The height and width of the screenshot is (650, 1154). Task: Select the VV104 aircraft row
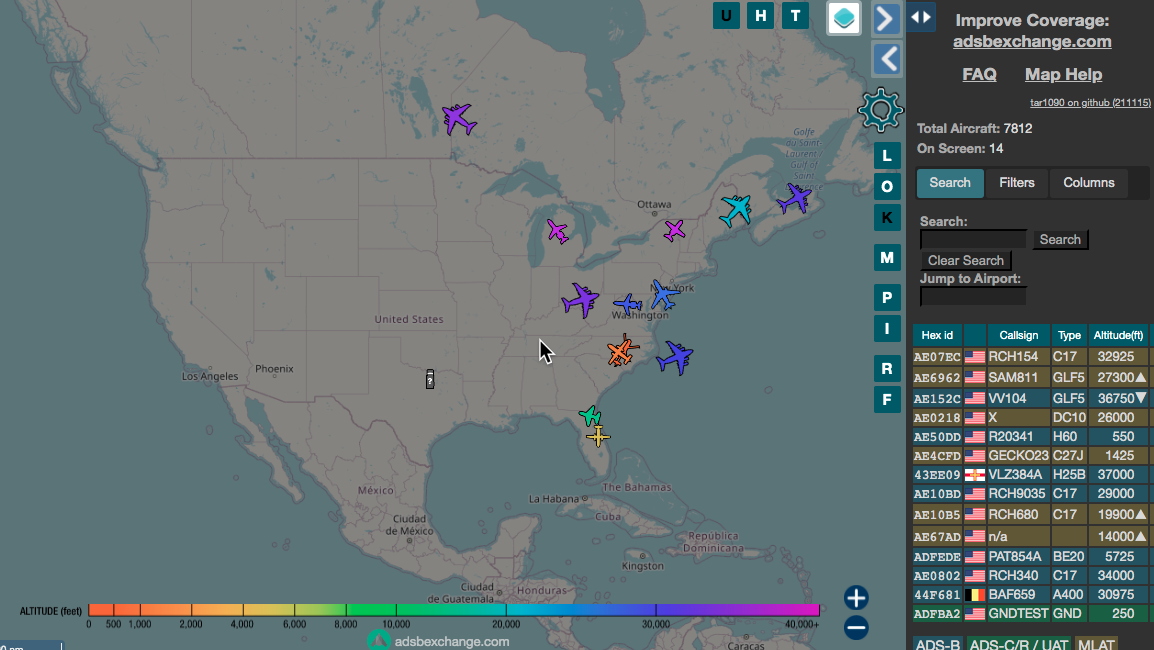tap(1030, 398)
